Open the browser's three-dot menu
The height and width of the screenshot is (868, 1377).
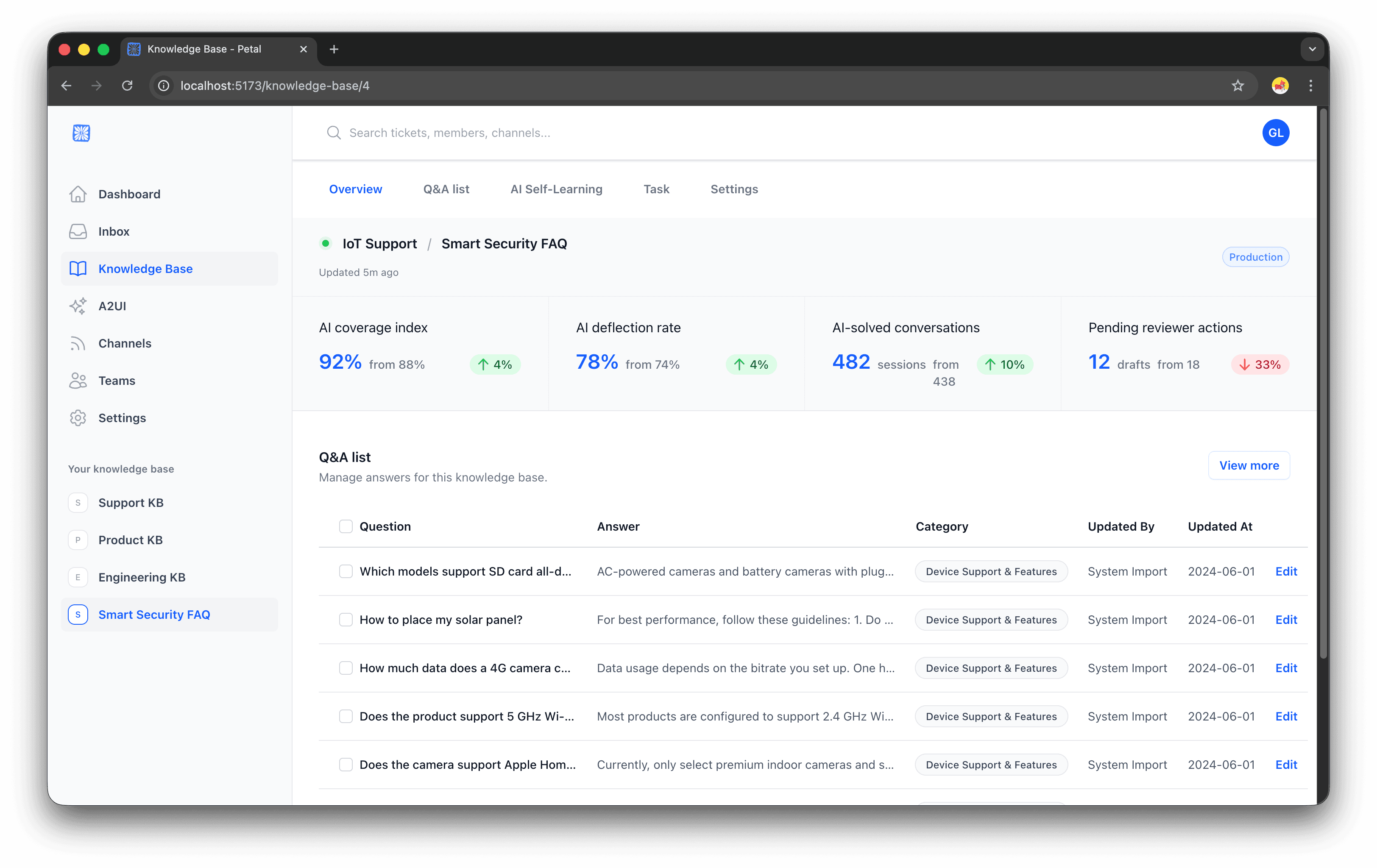pyautogui.click(x=1311, y=85)
